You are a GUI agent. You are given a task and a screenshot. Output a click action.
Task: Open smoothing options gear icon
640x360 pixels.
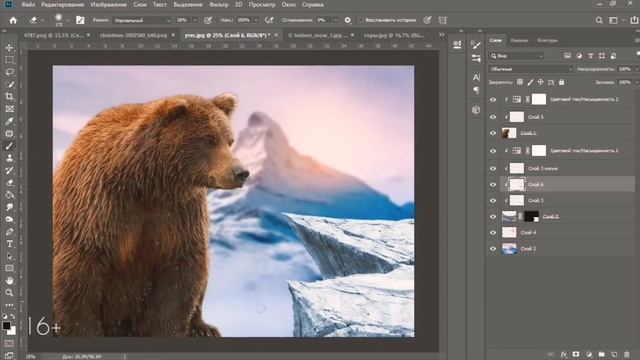pyautogui.click(x=348, y=20)
